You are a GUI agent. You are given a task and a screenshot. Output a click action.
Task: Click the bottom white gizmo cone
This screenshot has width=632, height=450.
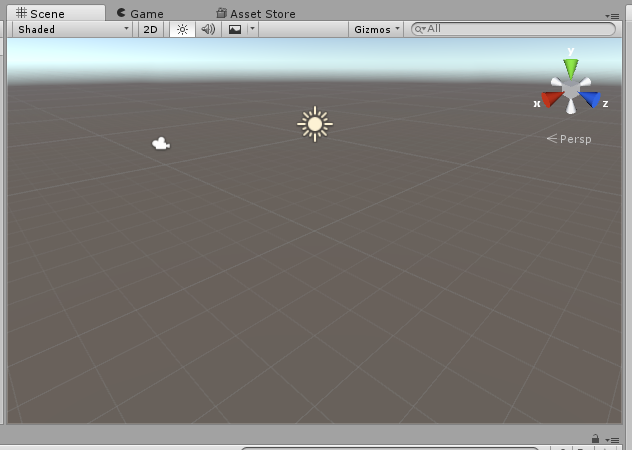[571, 106]
